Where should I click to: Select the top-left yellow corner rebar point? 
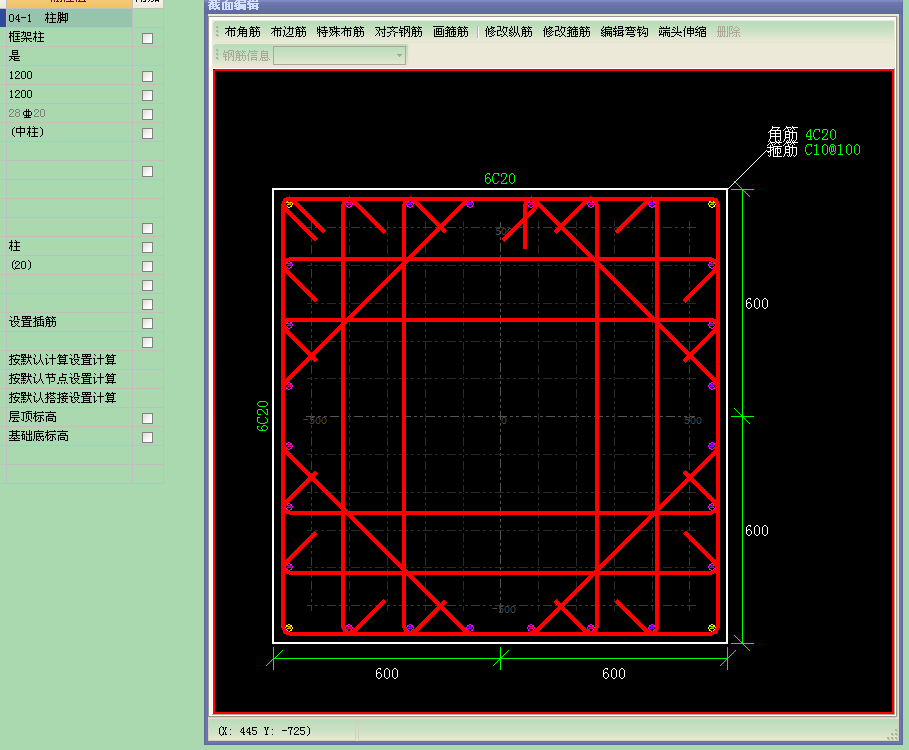(x=289, y=205)
